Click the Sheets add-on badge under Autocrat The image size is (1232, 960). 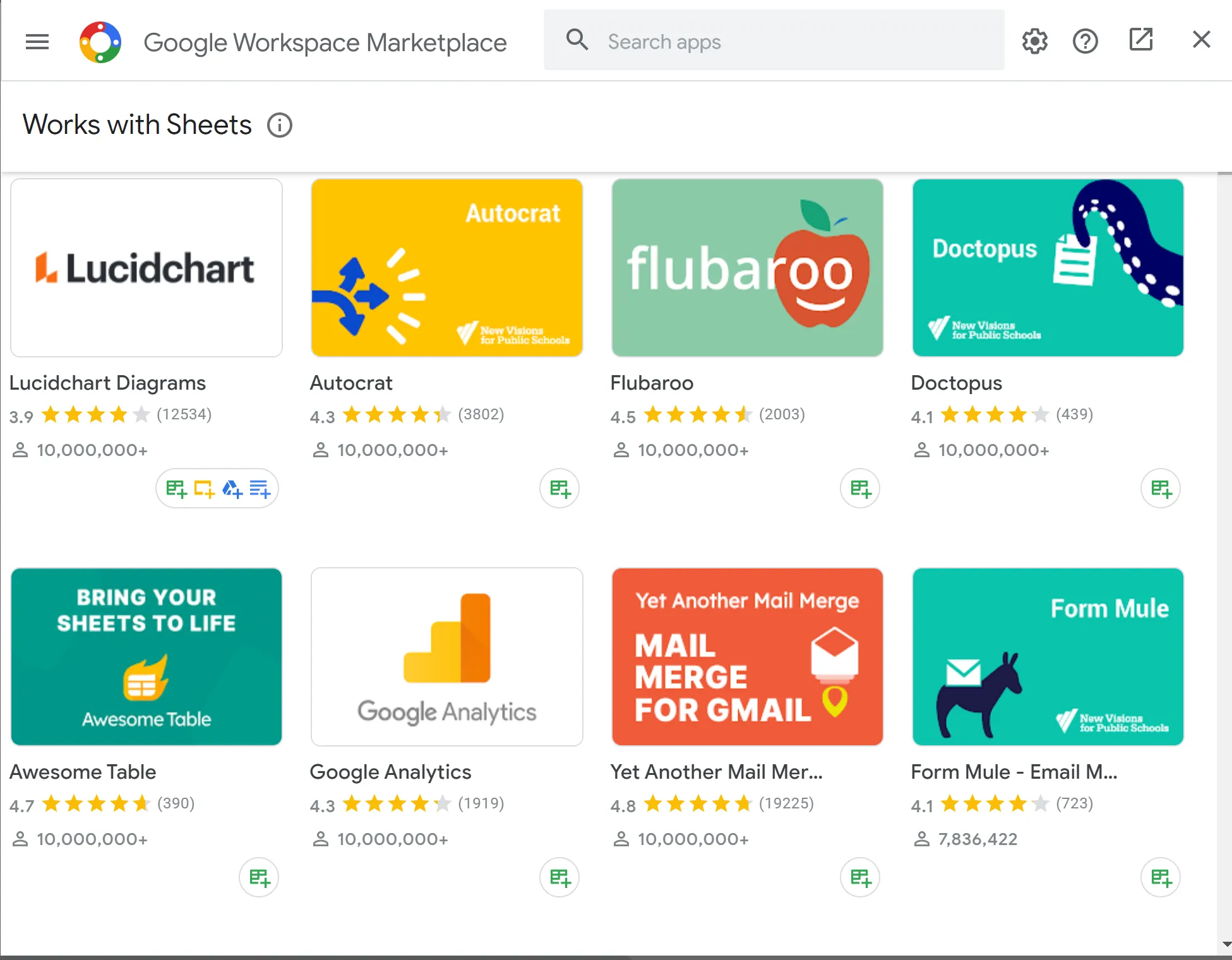tap(559, 488)
